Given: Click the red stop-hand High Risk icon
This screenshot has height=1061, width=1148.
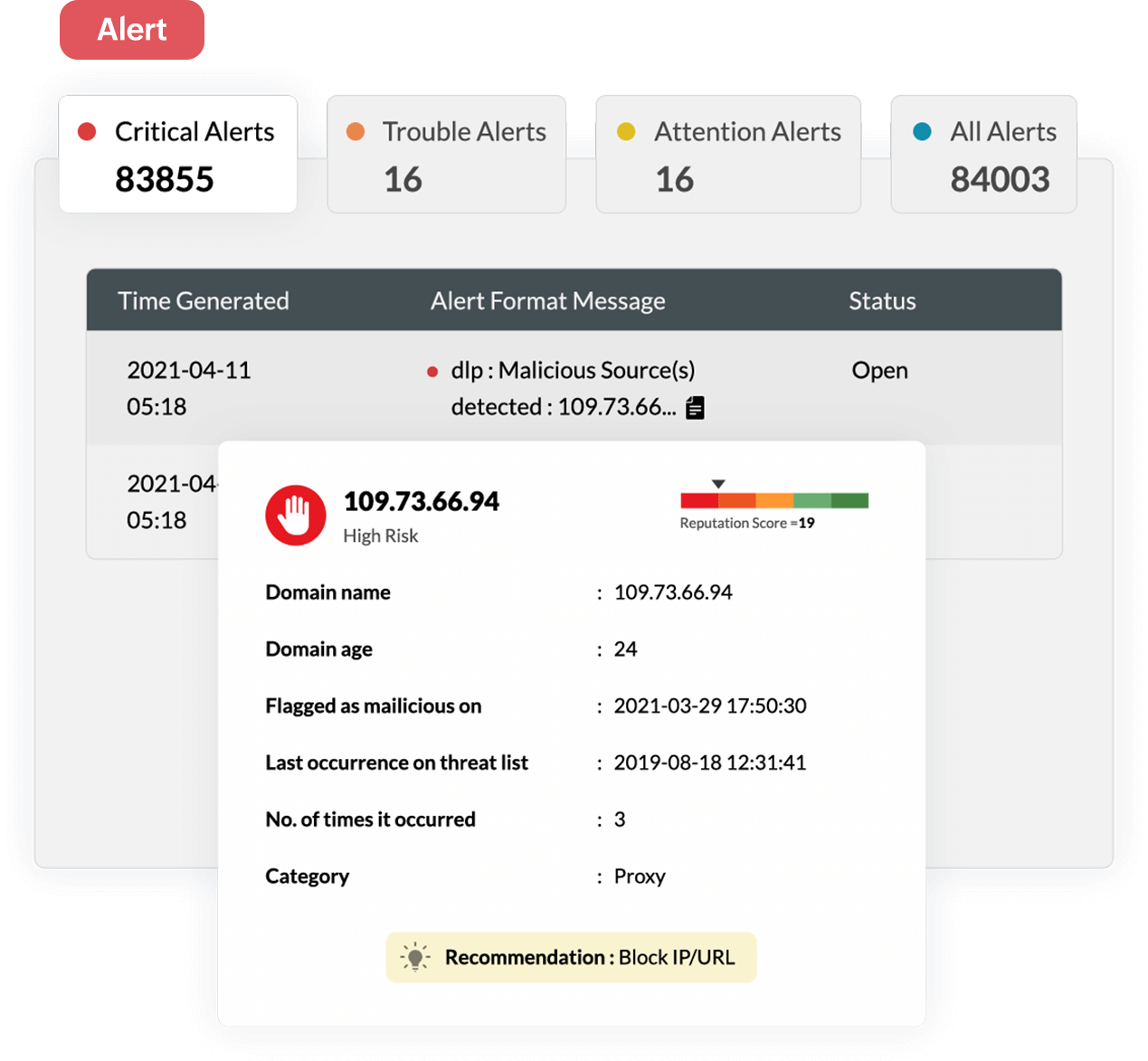Looking at the screenshot, I should (295, 515).
